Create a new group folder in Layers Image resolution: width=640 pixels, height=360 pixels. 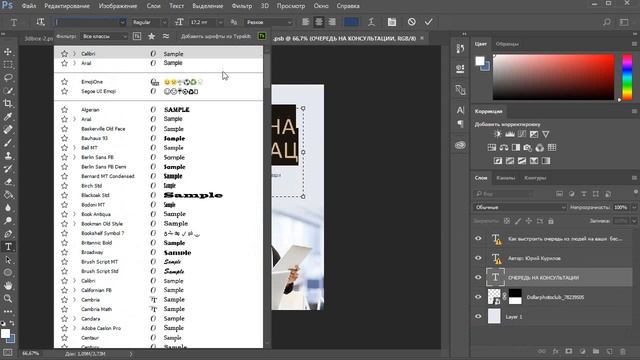coord(596,351)
